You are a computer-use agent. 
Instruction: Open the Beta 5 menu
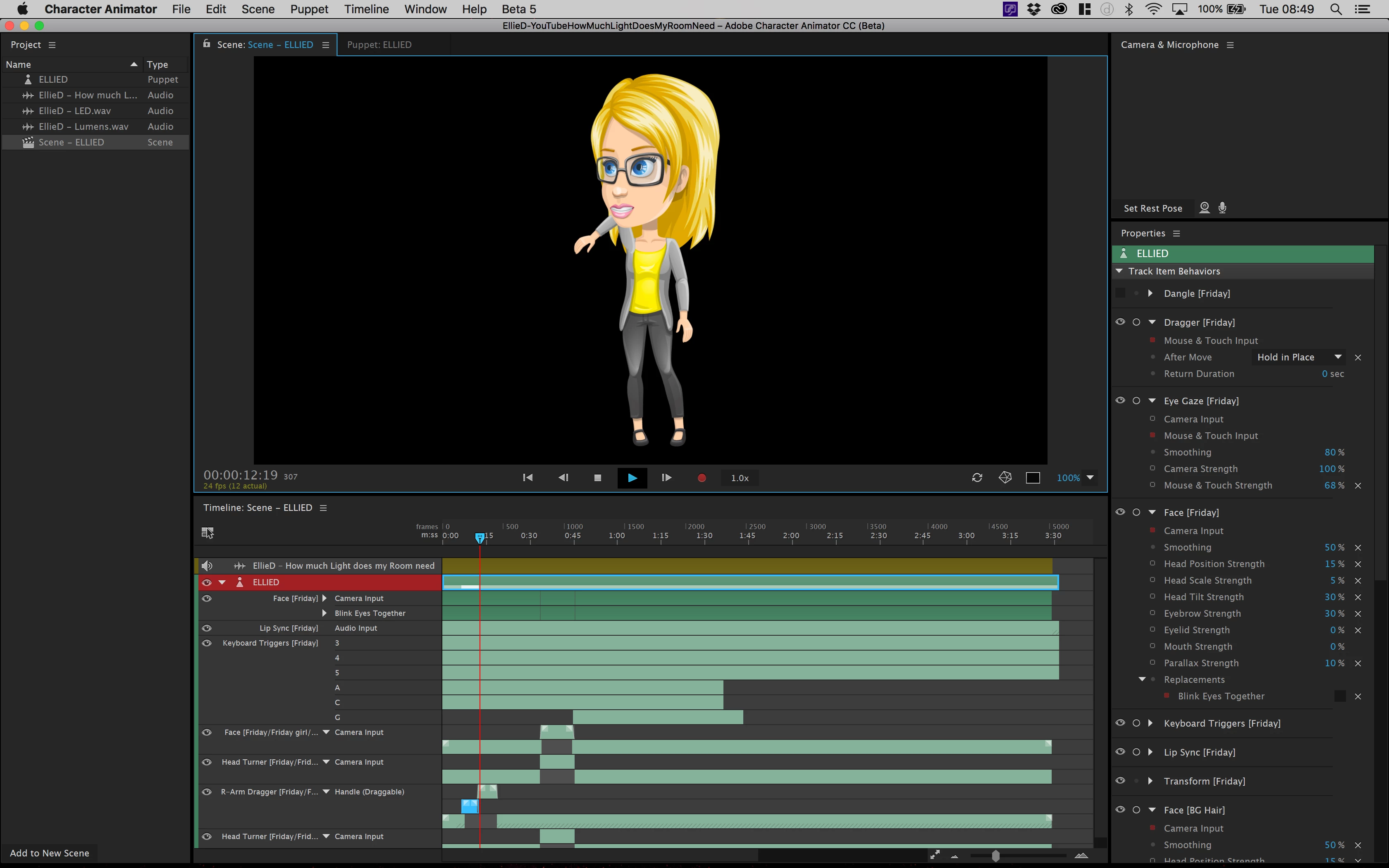coord(519,9)
